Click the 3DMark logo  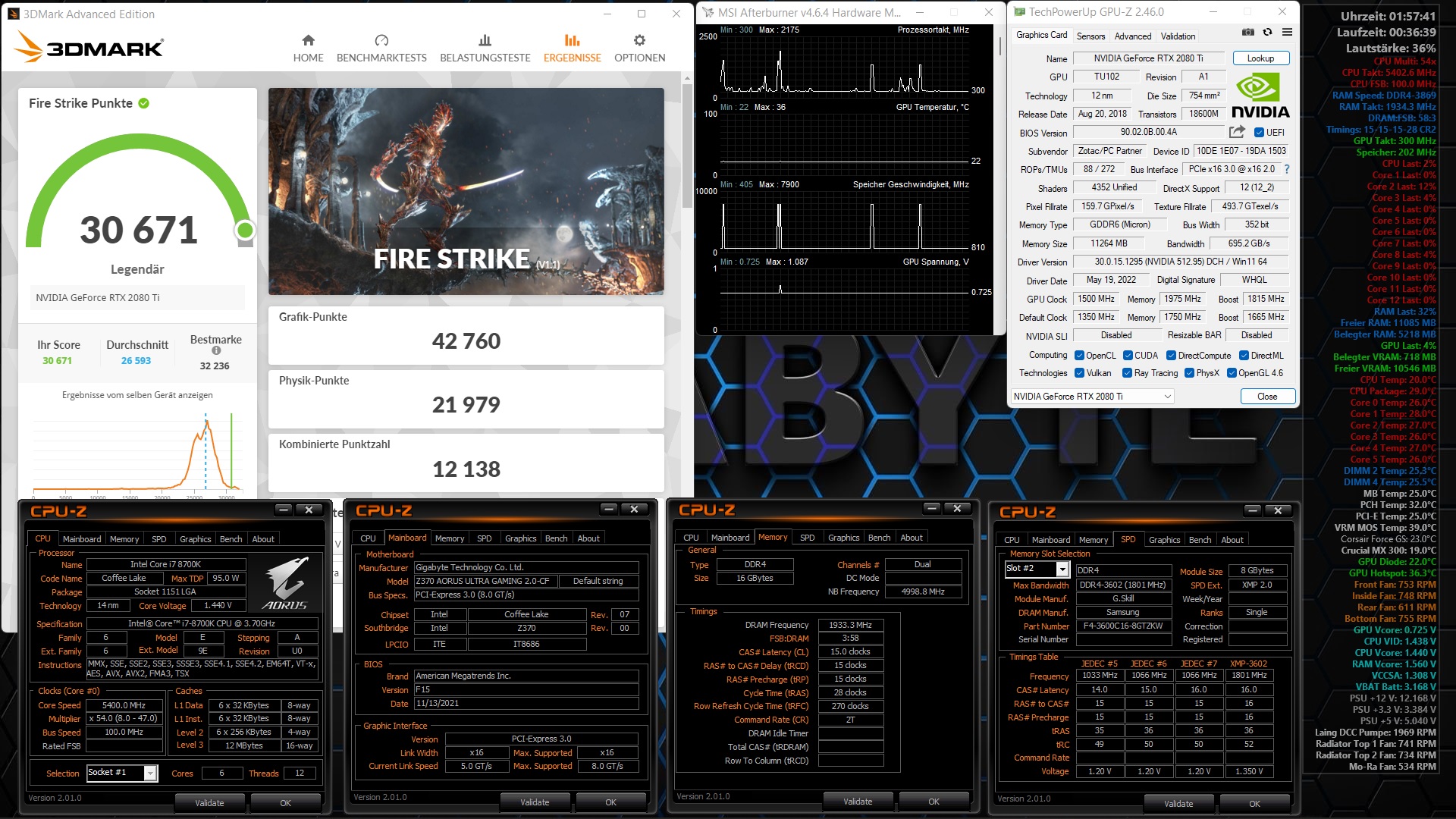click(x=89, y=48)
